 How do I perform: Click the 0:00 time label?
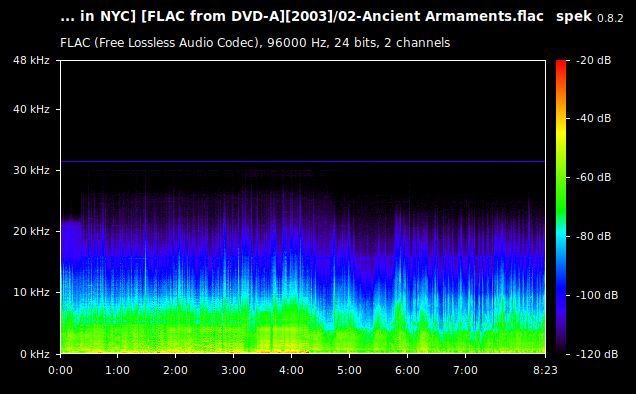click(x=60, y=370)
